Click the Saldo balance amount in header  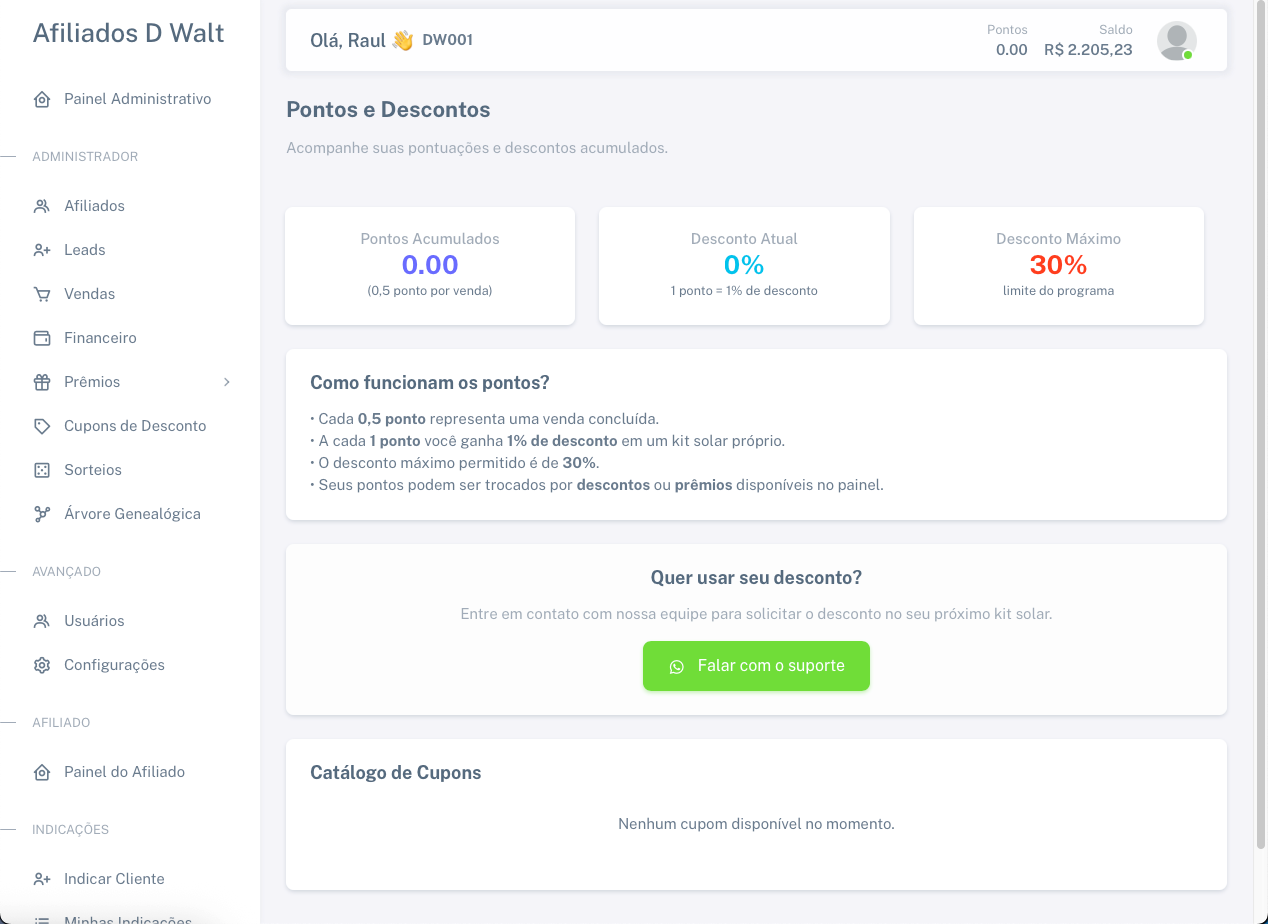(1088, 50)
